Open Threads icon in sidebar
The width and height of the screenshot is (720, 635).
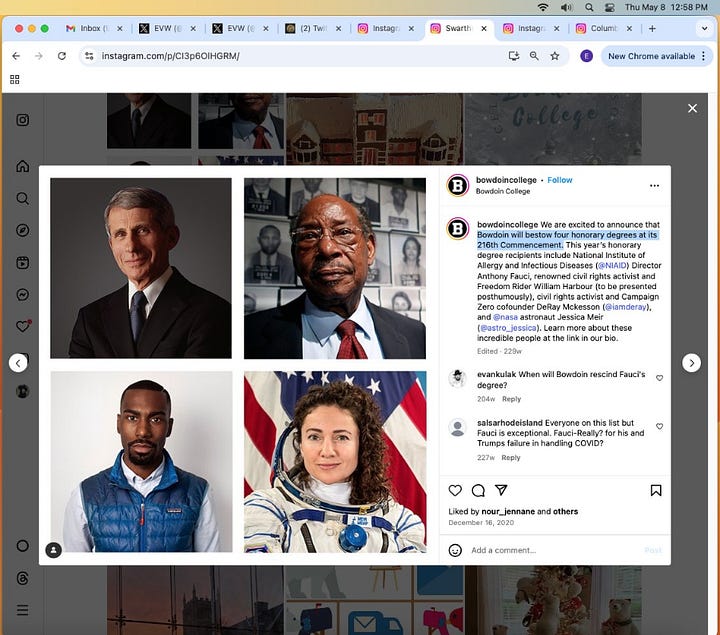pyautogui.click(x=22, y=578)
